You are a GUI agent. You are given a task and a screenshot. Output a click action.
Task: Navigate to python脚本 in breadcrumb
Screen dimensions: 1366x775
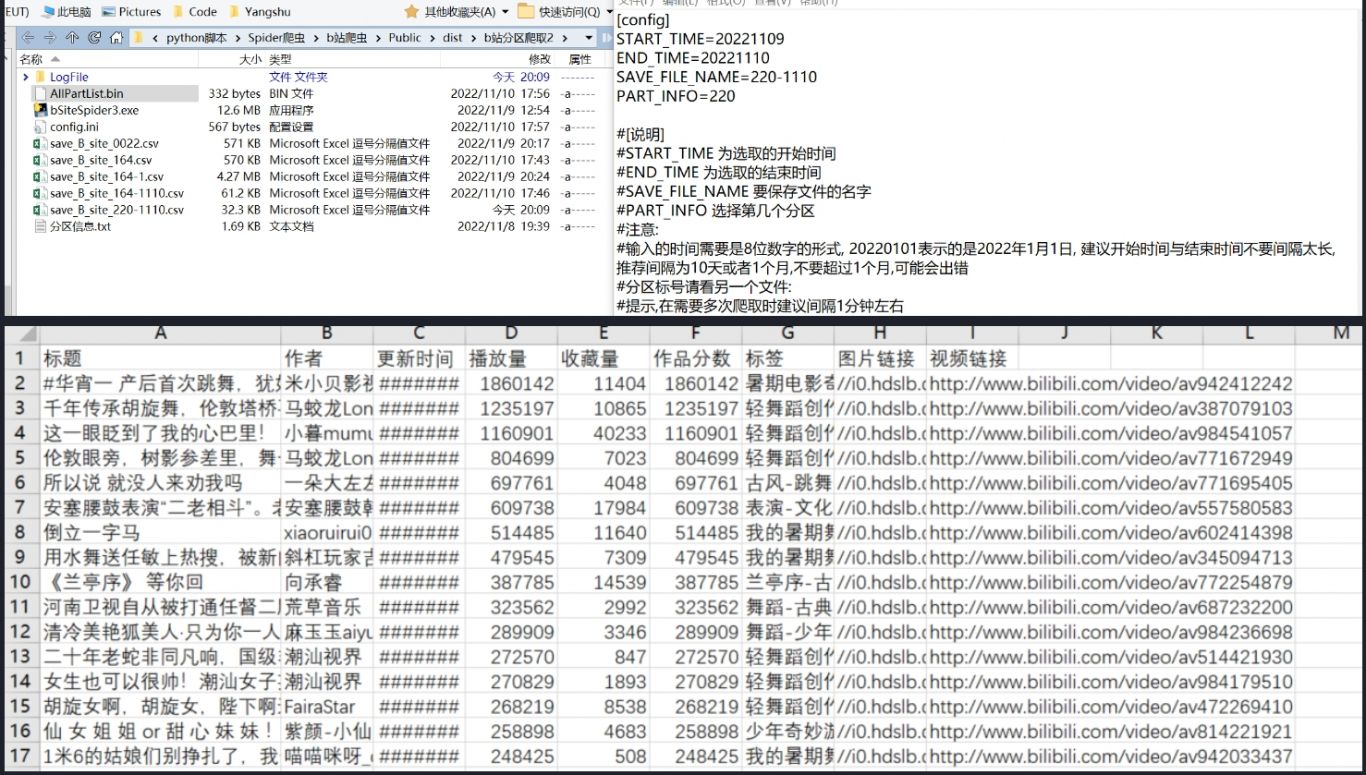196,38
